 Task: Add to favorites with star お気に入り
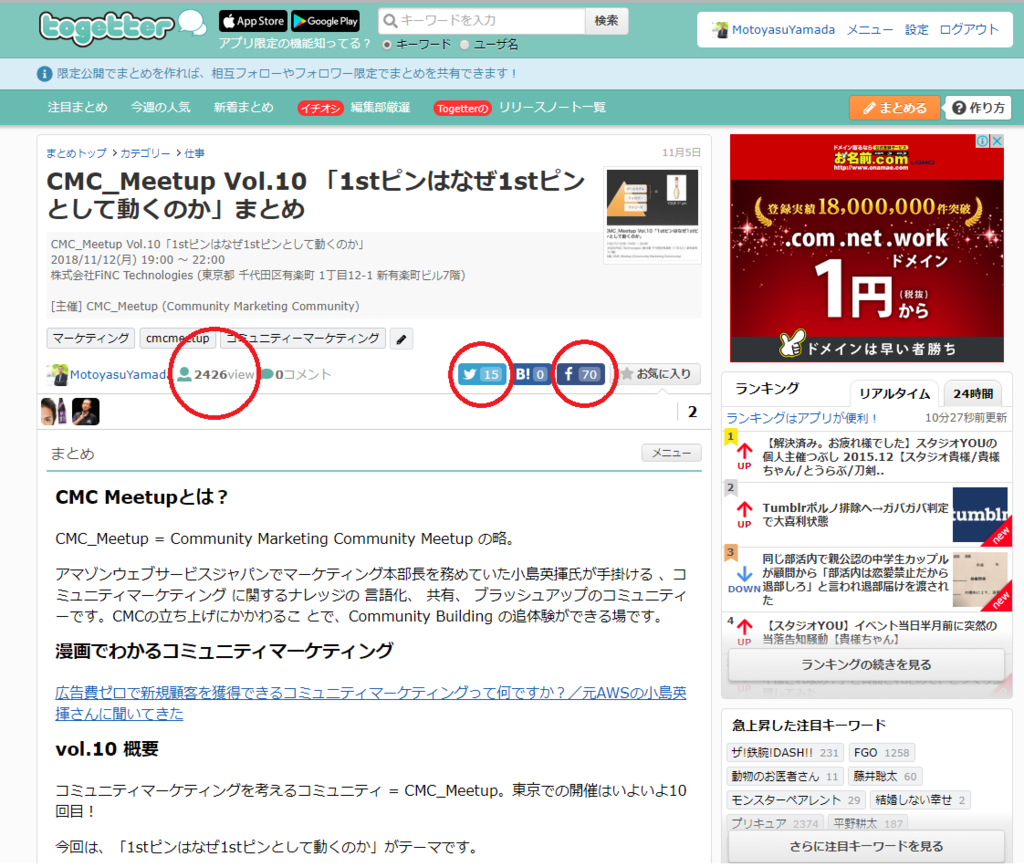tap(658, 374)
